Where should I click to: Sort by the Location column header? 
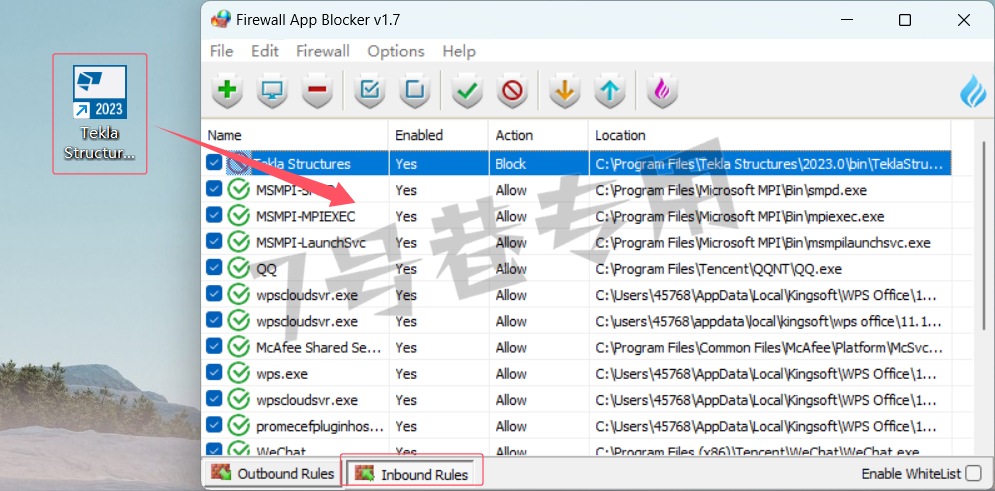(770, 135)
